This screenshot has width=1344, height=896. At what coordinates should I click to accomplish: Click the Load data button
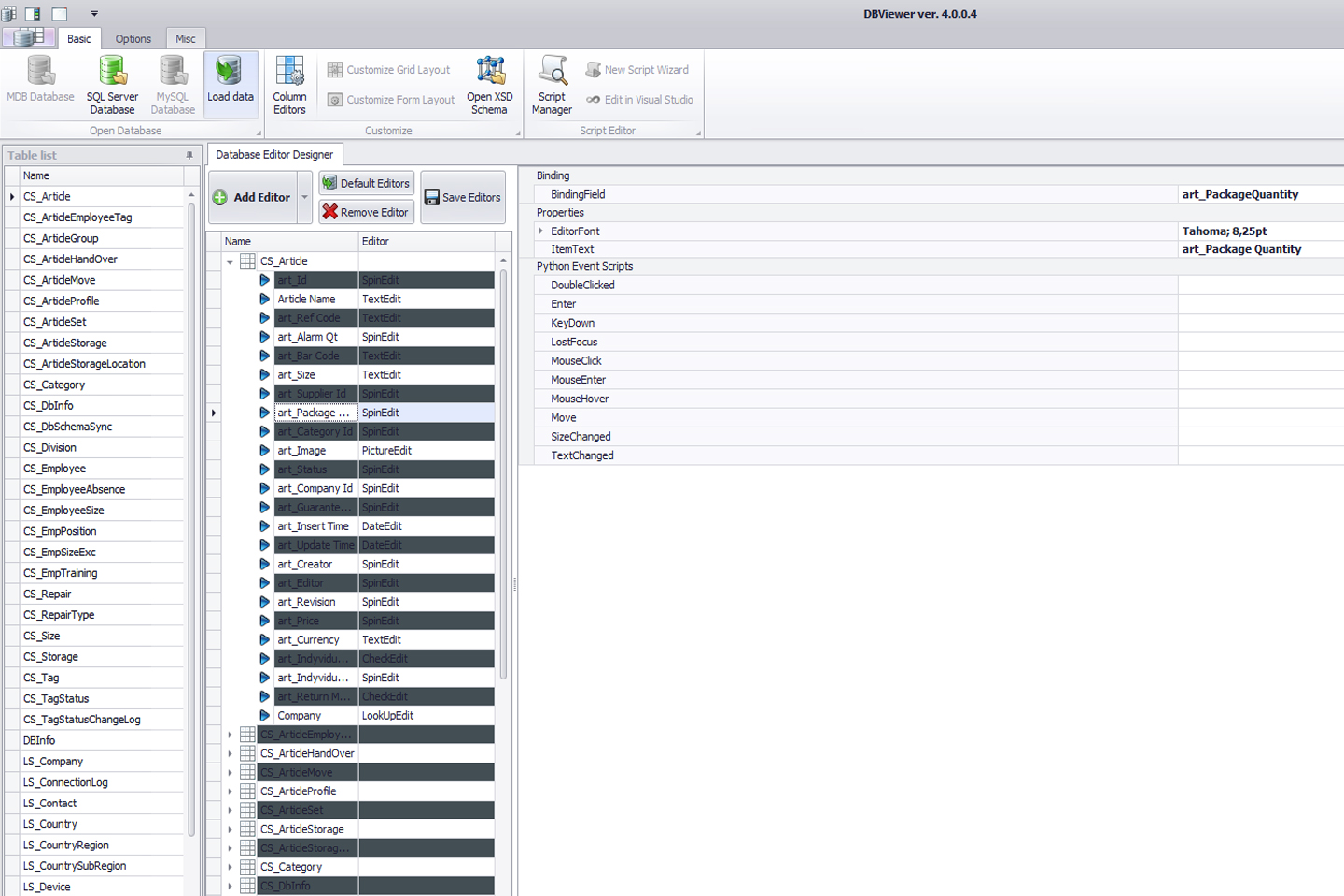(231, 84)
